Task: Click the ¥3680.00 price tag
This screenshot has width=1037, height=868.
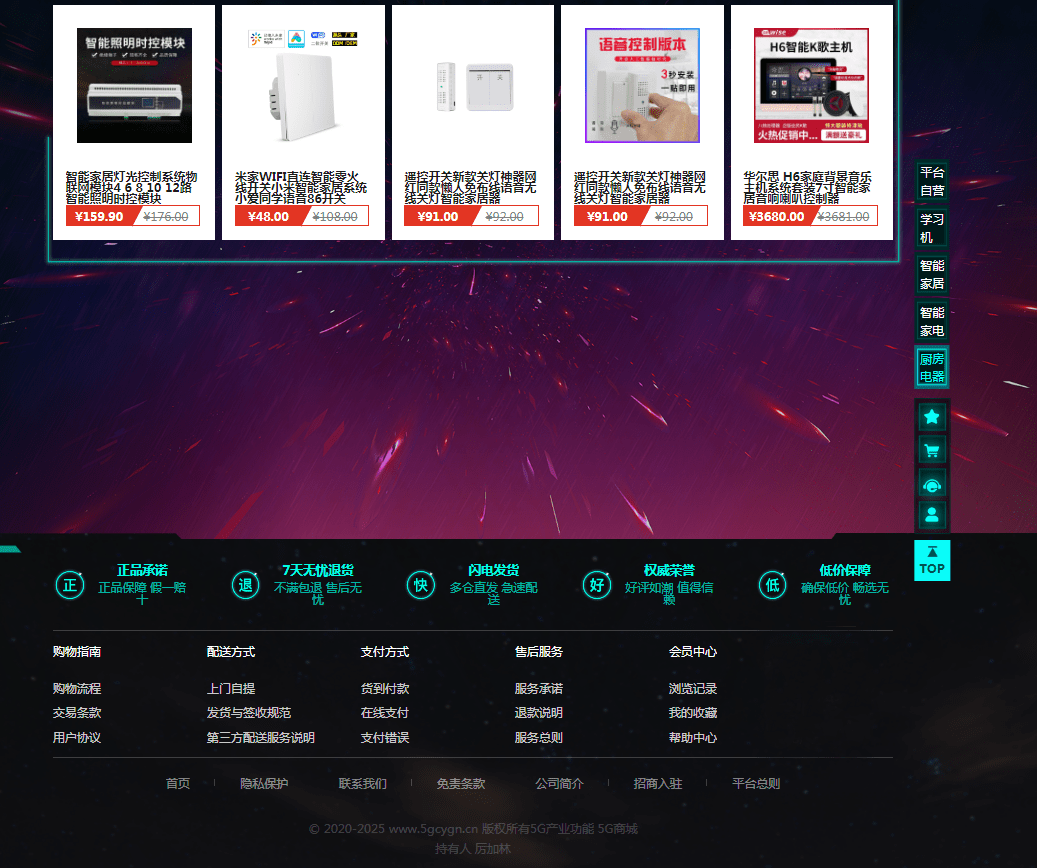Action: [776, 216]
